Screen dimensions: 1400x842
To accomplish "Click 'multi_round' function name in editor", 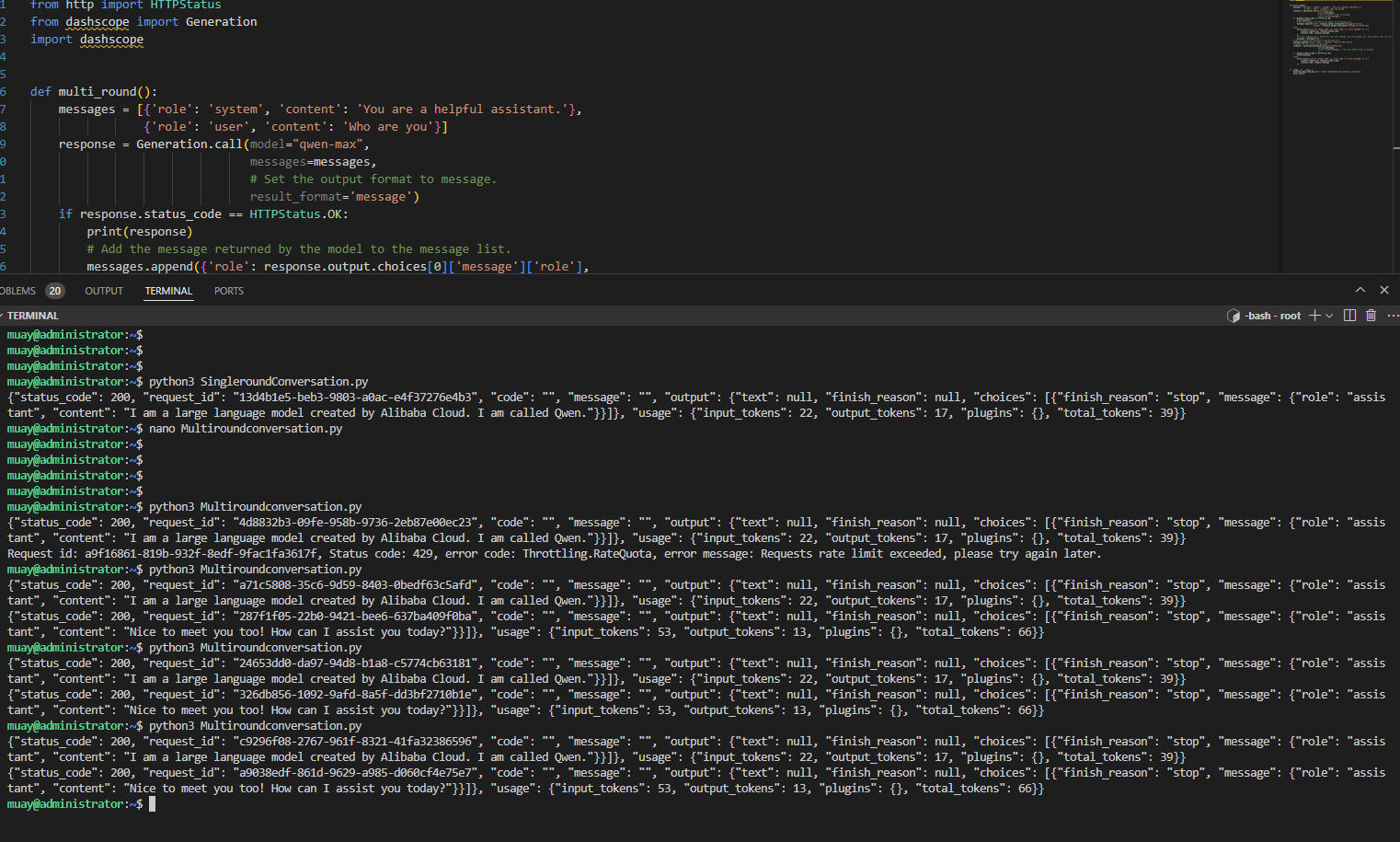I will (98, 92).
